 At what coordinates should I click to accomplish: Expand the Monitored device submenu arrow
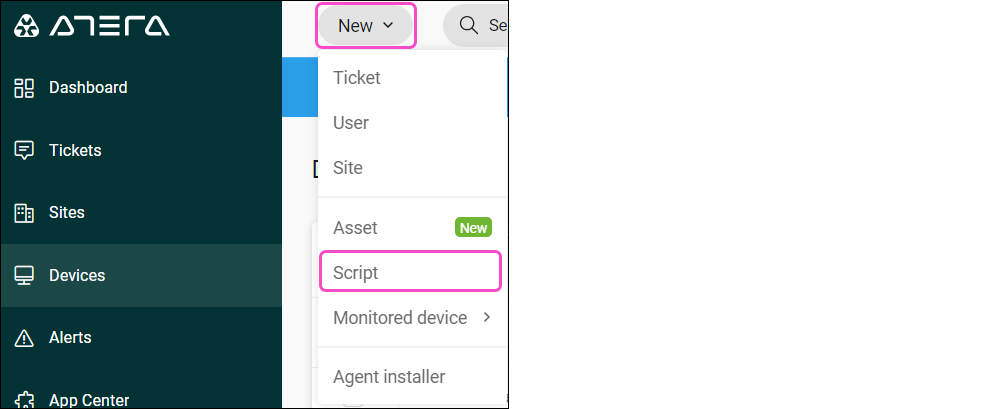click(x=487, y=318)
